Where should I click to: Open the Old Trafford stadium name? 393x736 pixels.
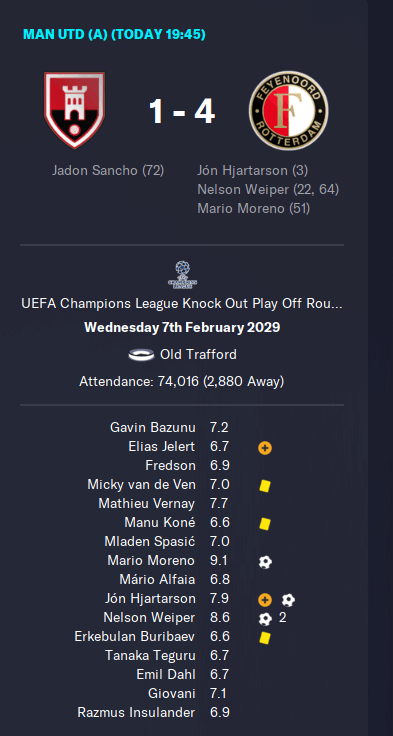pos(198,354)
